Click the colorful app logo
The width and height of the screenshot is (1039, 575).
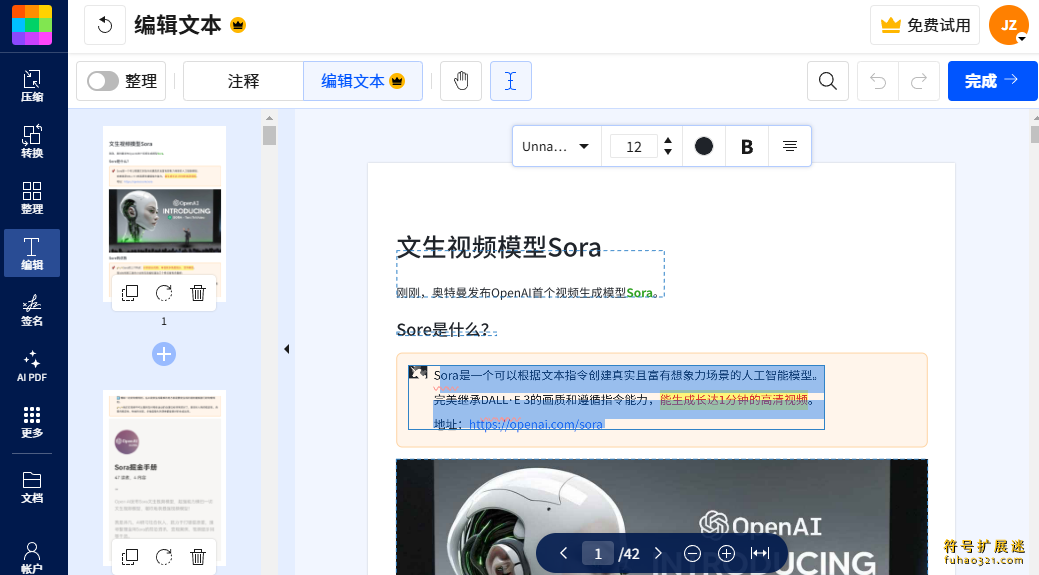[32, 25]
